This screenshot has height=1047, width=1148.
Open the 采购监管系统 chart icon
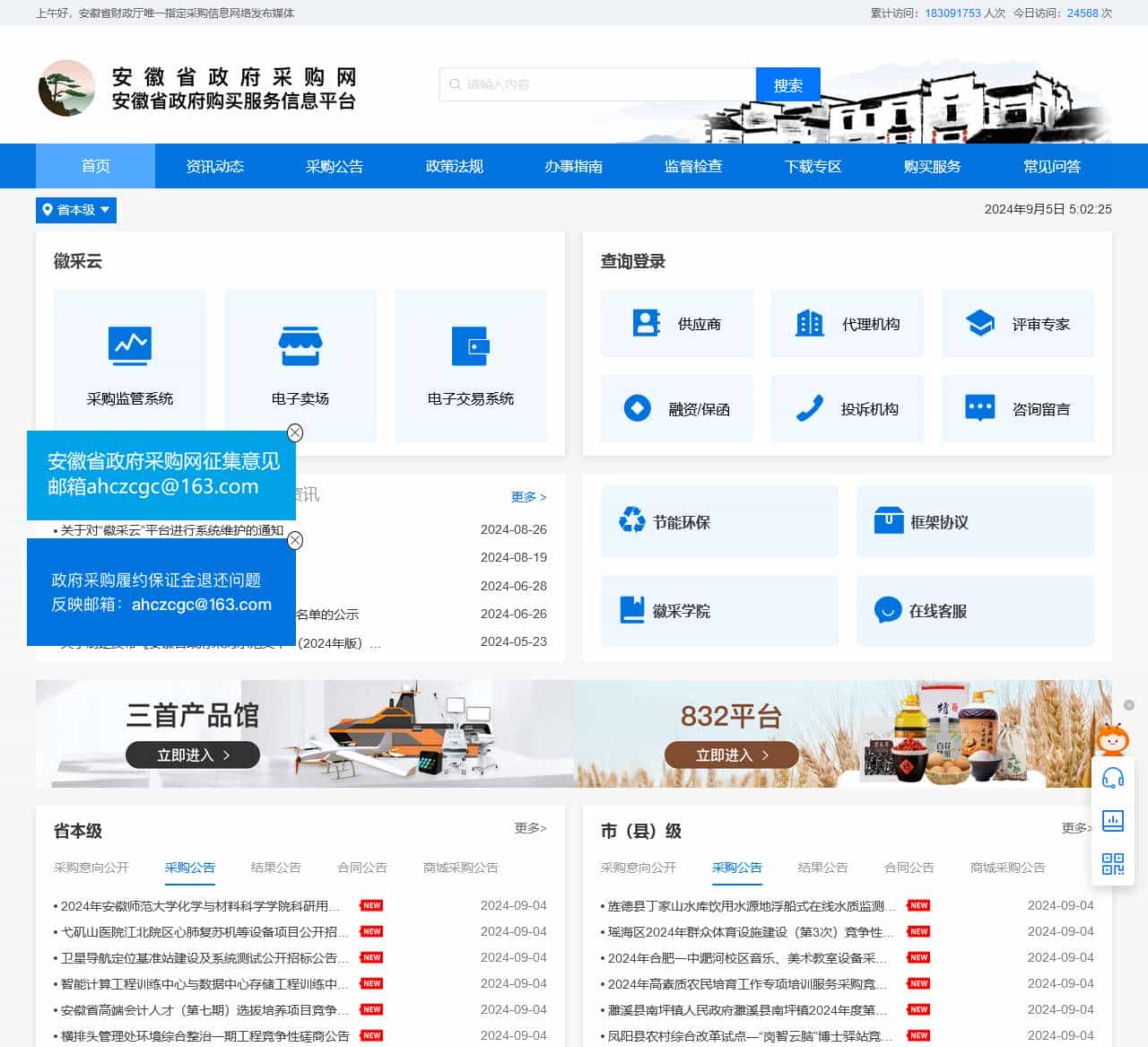coord(130,345)
